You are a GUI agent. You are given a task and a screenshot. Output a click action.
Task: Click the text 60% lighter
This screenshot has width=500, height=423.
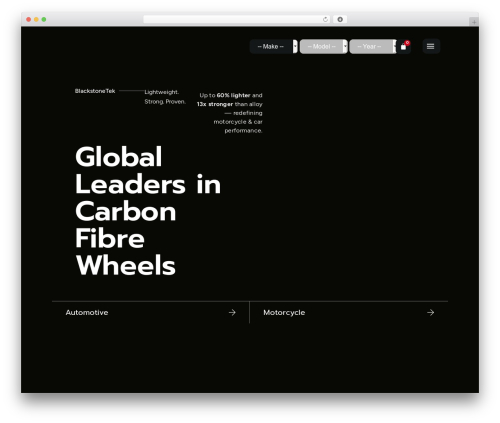[233, 95]
